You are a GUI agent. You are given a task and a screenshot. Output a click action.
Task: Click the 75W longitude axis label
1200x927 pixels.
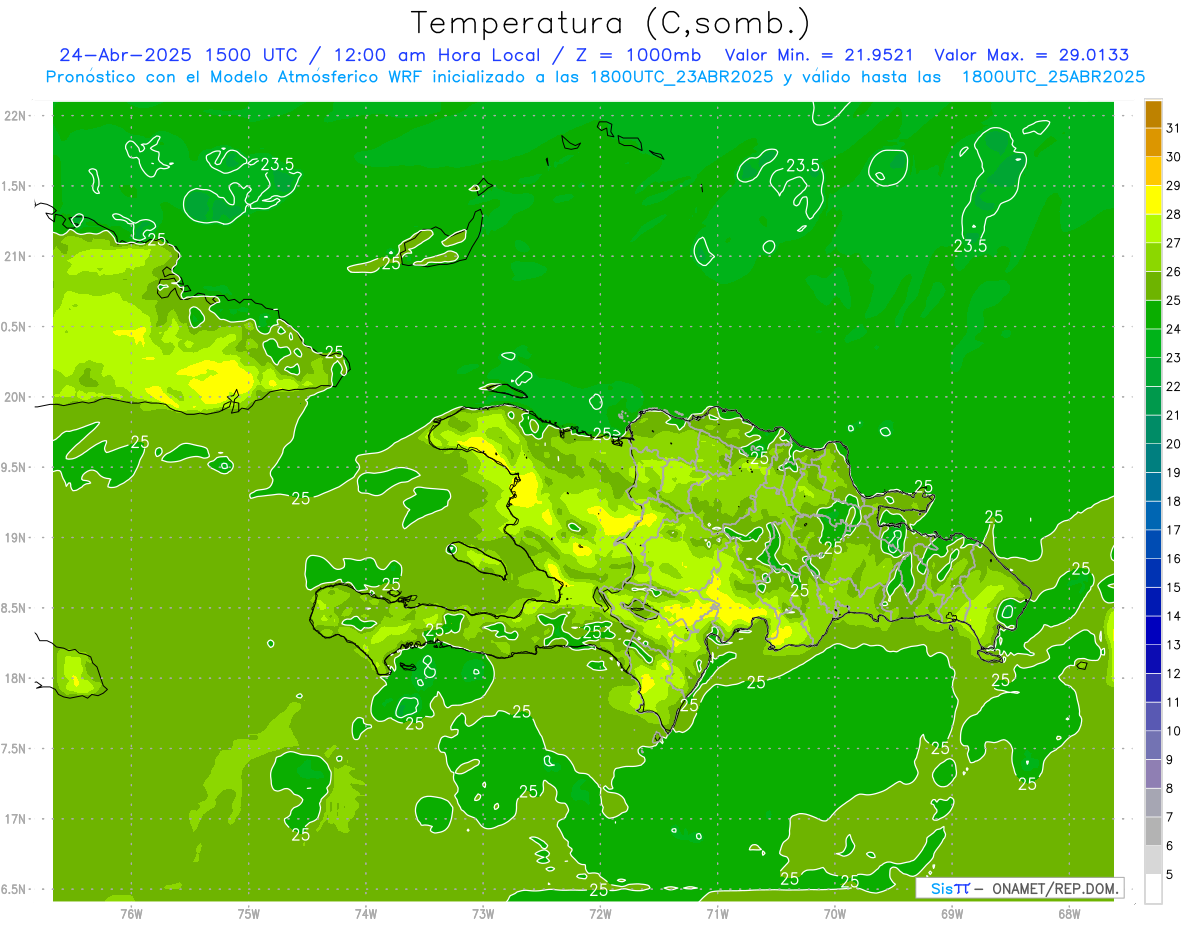click(x=248, y=914)
